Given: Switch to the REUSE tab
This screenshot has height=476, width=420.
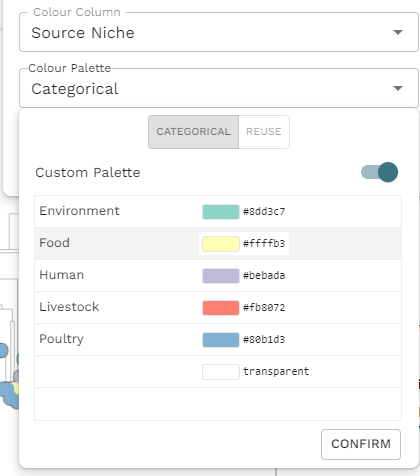Looking at the screenshot, I should point(264,132).
